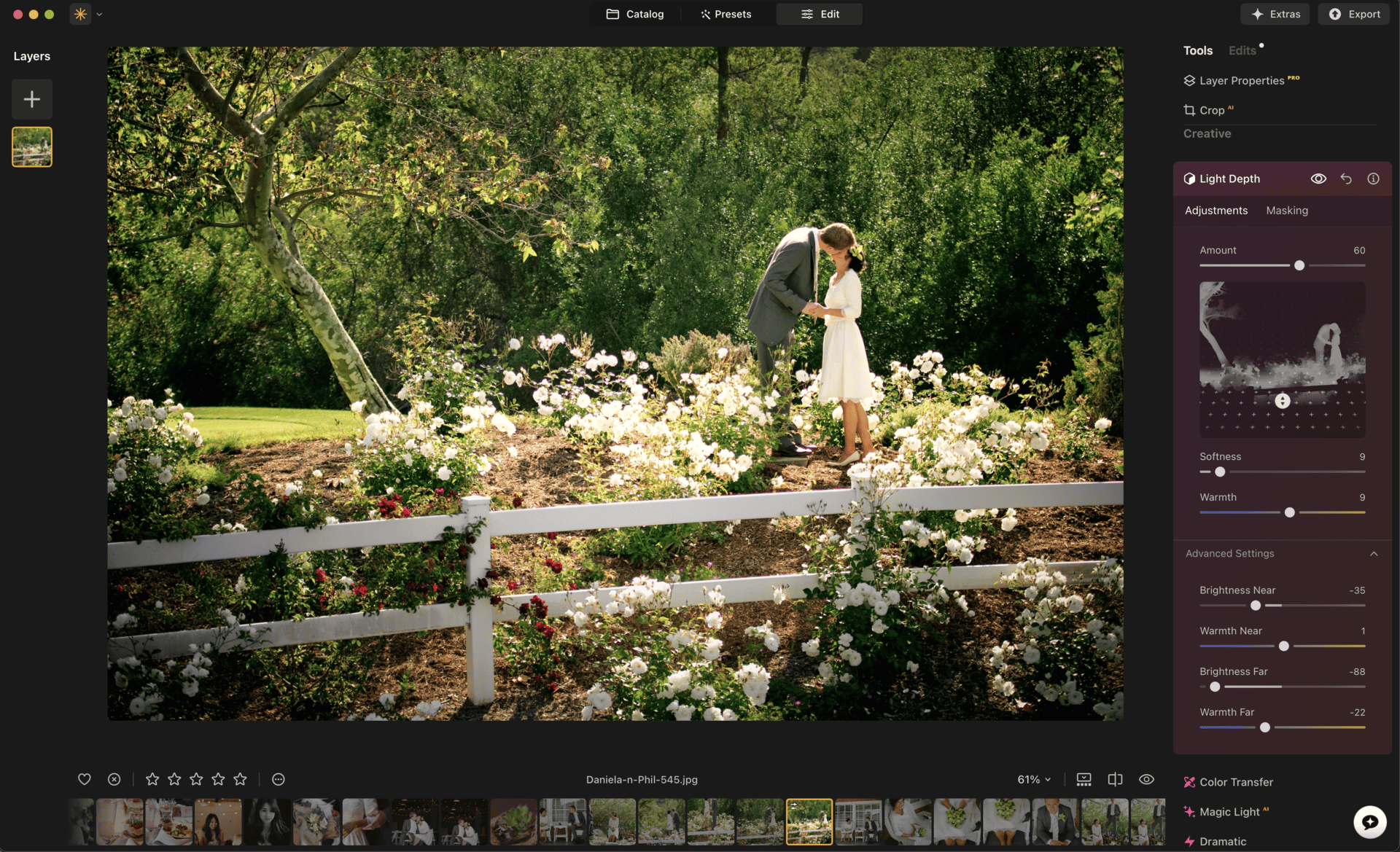1400x852 pixels.
Task: Switch to the Presets tab
Action: tap(726, 14)
